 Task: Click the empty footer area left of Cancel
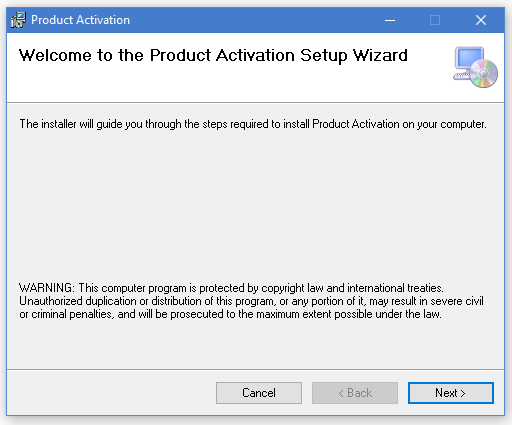tap(110, 393)
